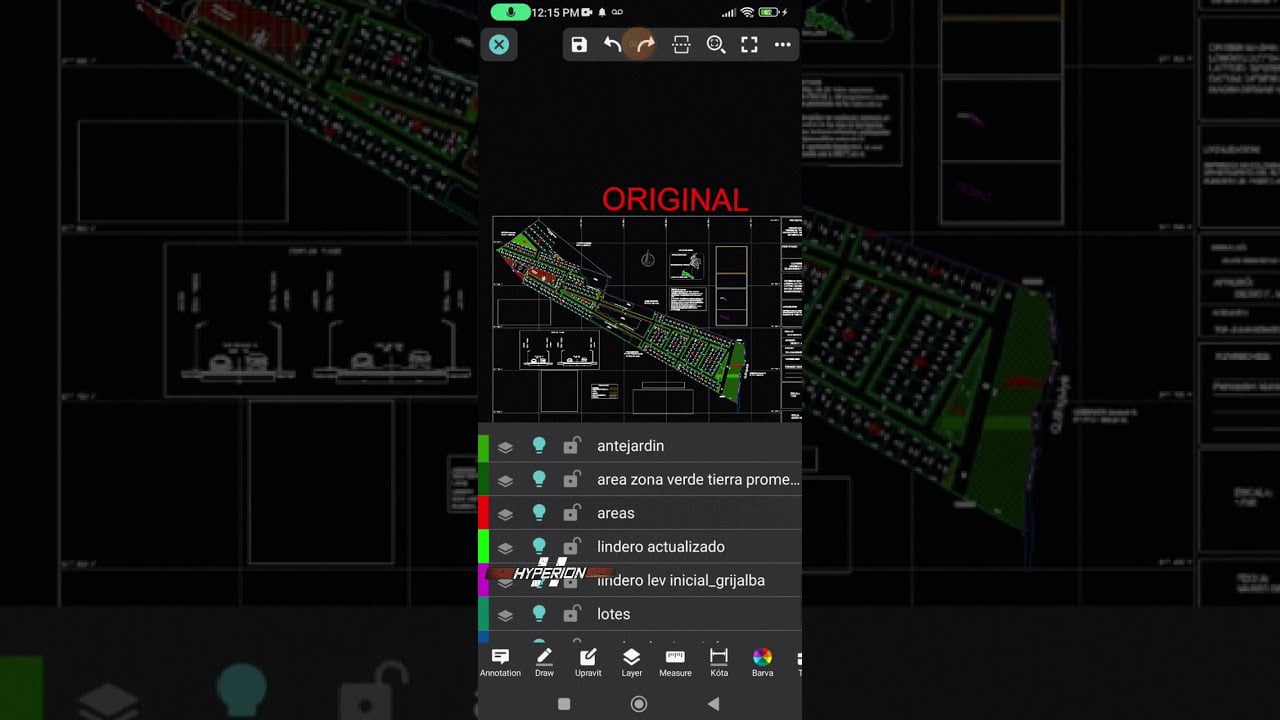This screenshot has height=720, width=1280.
Task: Lock the lotes layer
Action: tap(572, 613)
